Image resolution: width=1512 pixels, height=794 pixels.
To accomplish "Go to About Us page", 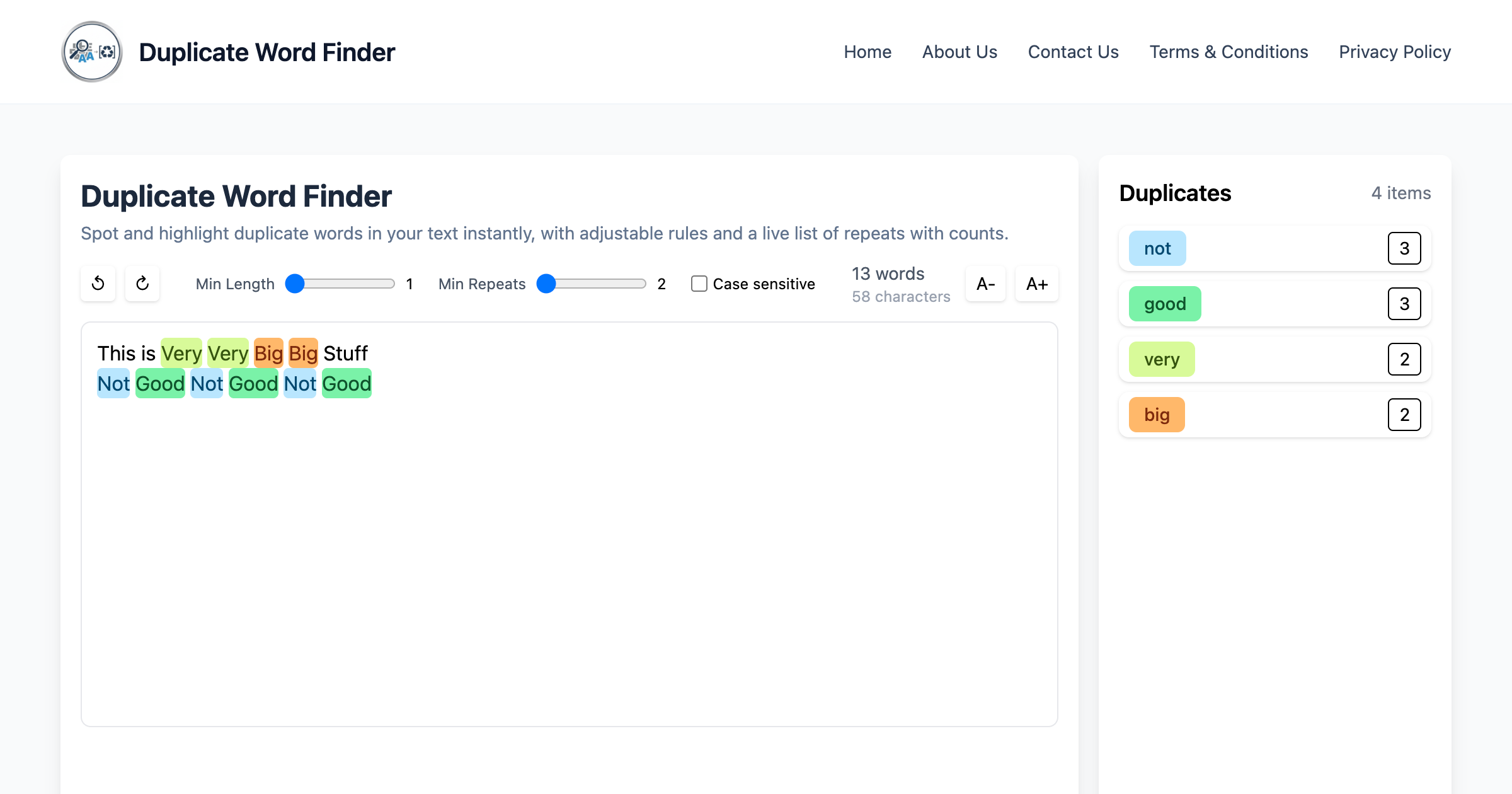I will click(x=959, y=52).
